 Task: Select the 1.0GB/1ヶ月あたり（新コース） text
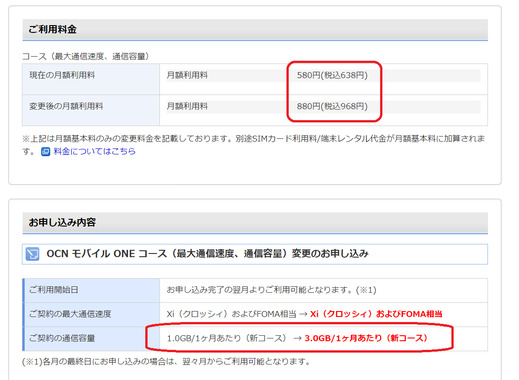[x=227, y=338]
